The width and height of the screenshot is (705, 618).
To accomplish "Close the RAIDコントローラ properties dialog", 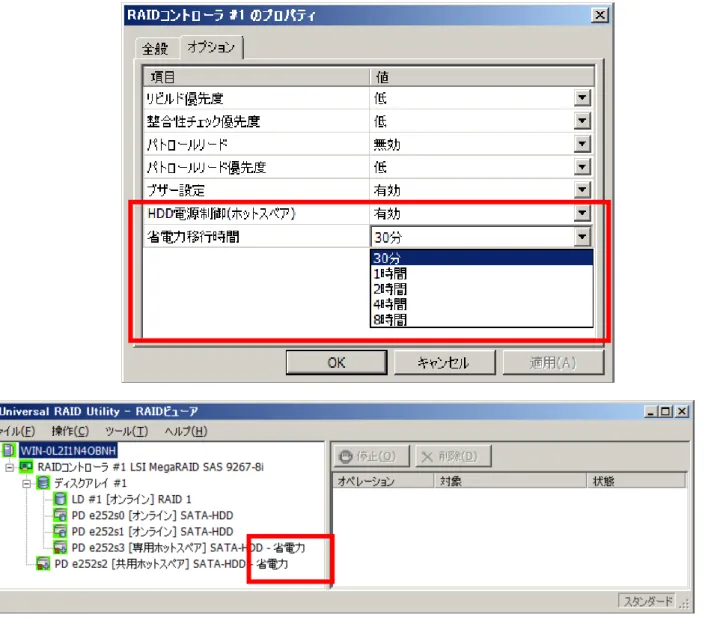I will click(600, 15).
